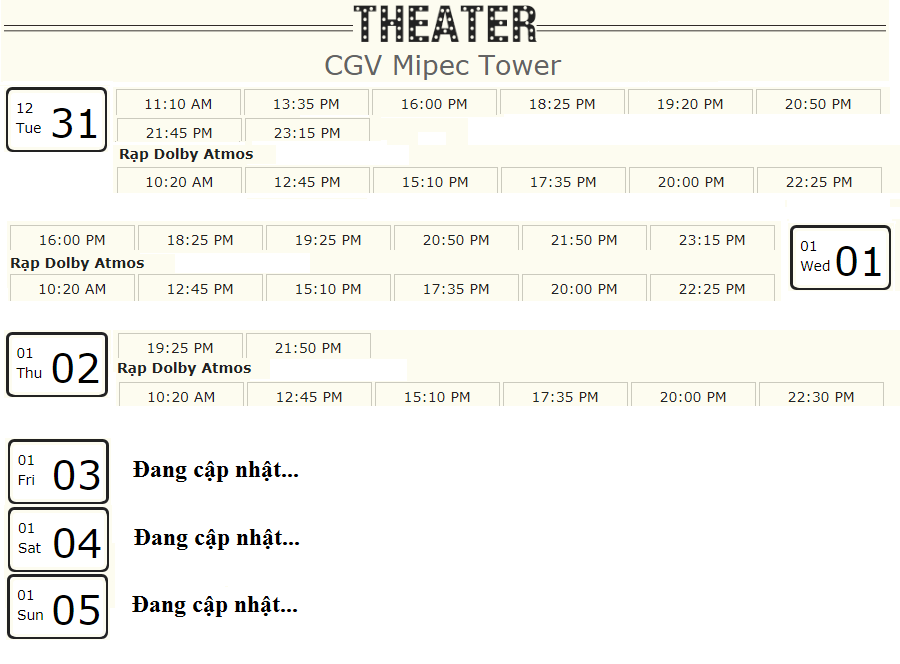Click 'Rạp Dolby Atmos' label under Wed 01
The height and width of the screenshot is (664, 900).
[x=77, y=263]
